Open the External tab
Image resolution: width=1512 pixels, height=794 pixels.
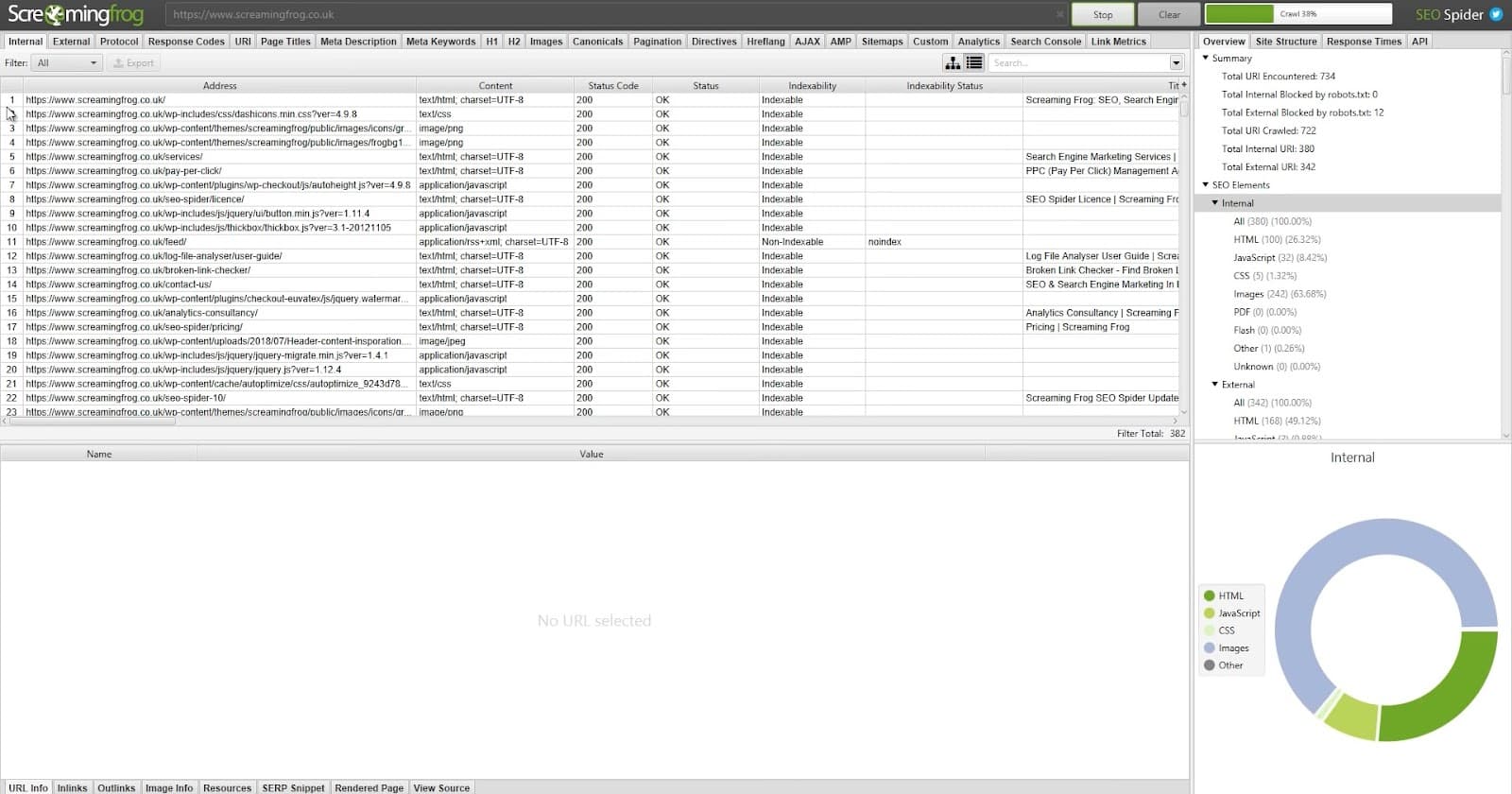71,42
